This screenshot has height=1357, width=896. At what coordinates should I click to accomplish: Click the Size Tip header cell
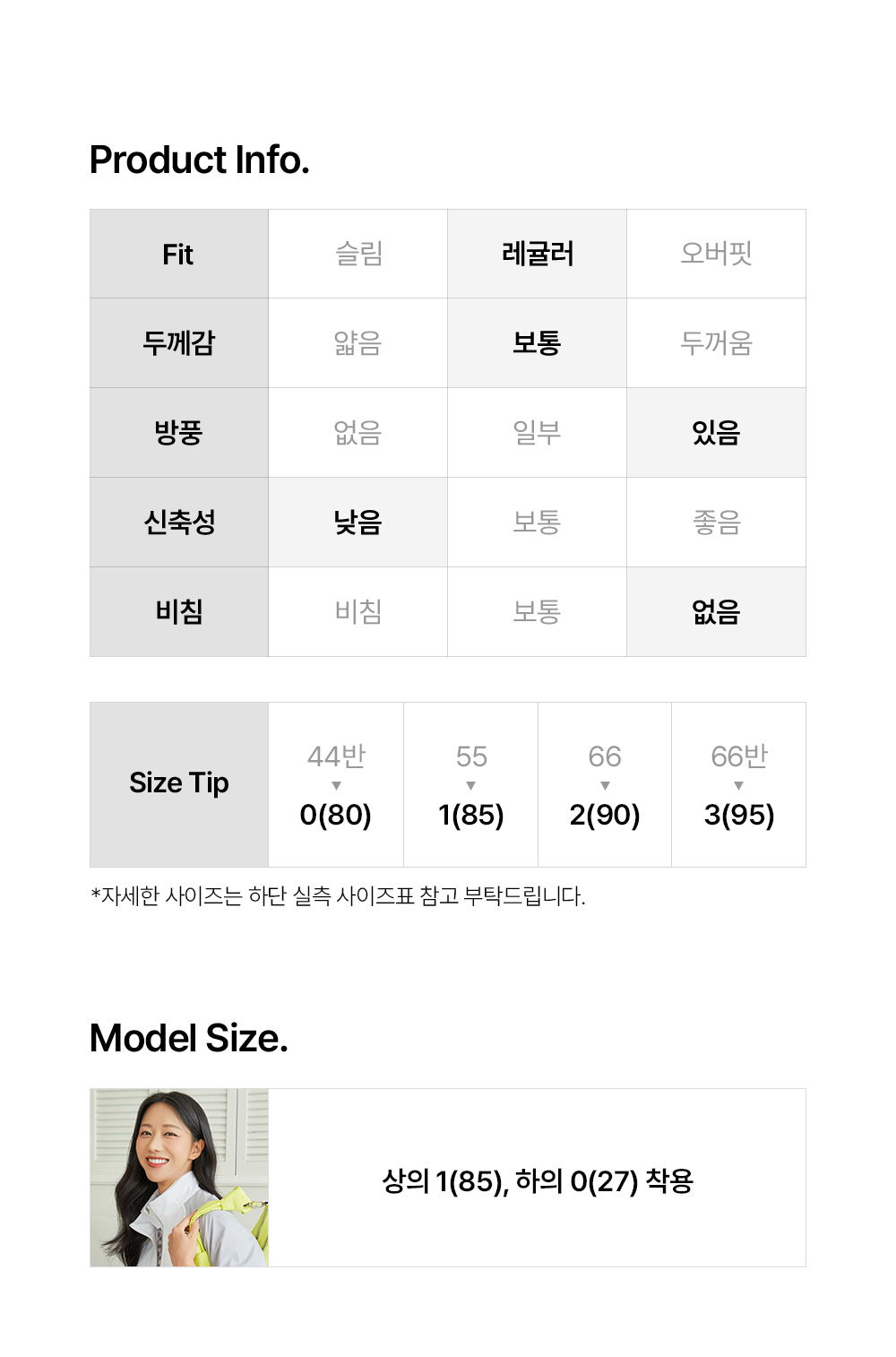(x=179, y=783)
